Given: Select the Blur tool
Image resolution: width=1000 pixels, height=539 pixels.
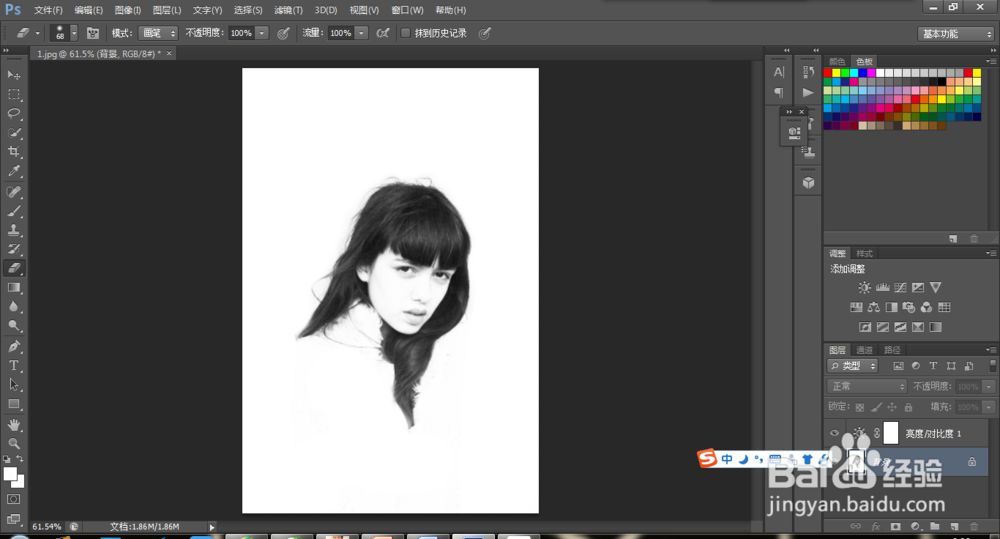Looking at the screenshot, I should click(x=13, y=307).
